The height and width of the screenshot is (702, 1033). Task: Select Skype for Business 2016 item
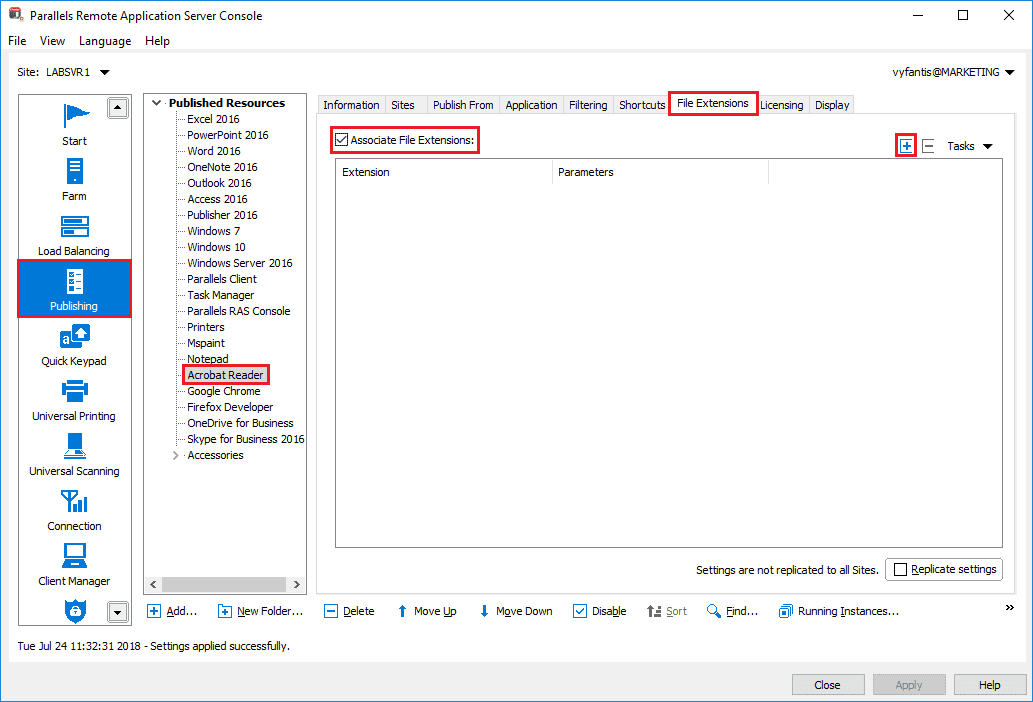pyautogui.click(x=246, y=439)
